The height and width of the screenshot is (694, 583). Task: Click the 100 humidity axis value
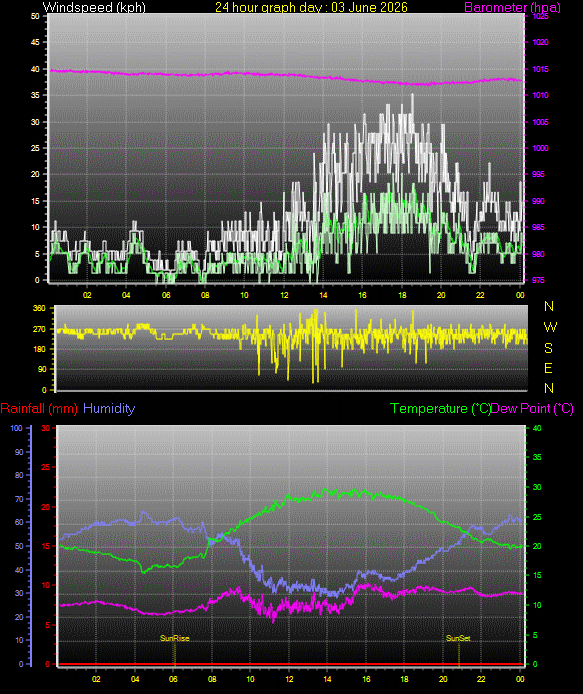(x=16, y=428)
